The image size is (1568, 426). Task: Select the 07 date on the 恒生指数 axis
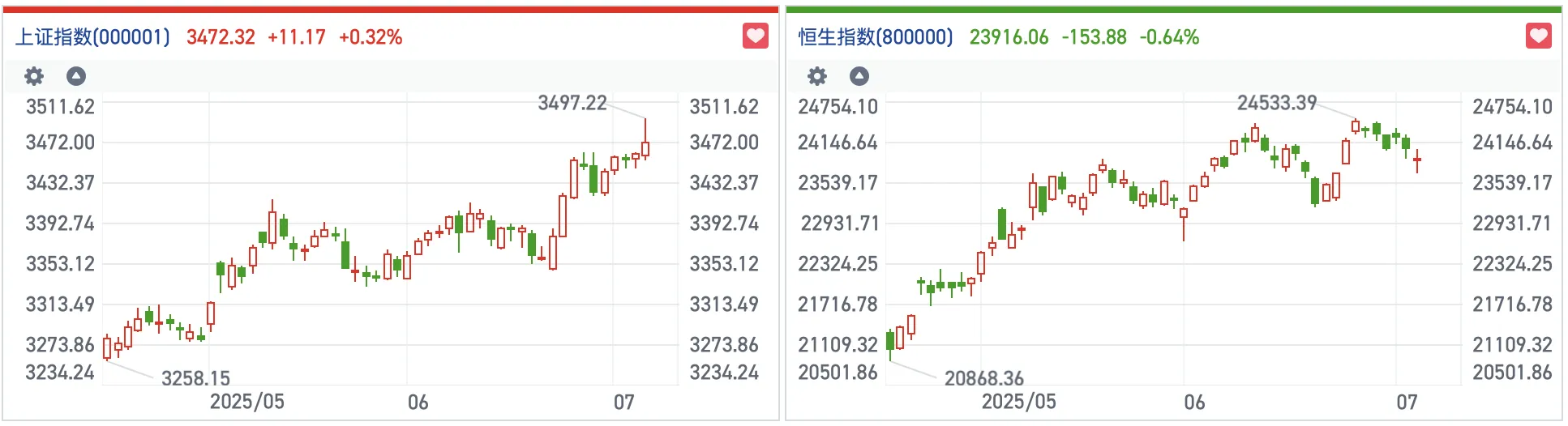[1407, 403]
